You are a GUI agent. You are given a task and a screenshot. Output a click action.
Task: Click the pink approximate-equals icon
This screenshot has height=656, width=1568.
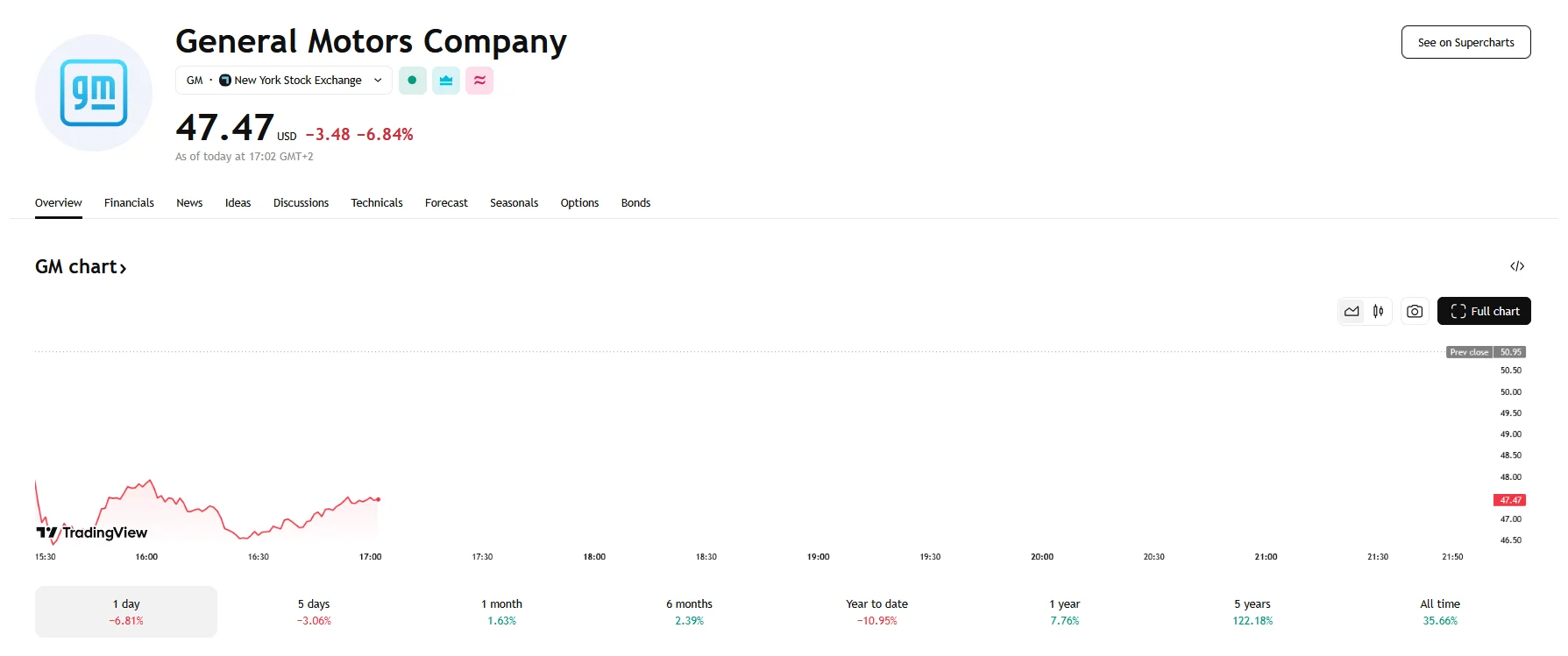click(x=479, y=81)
